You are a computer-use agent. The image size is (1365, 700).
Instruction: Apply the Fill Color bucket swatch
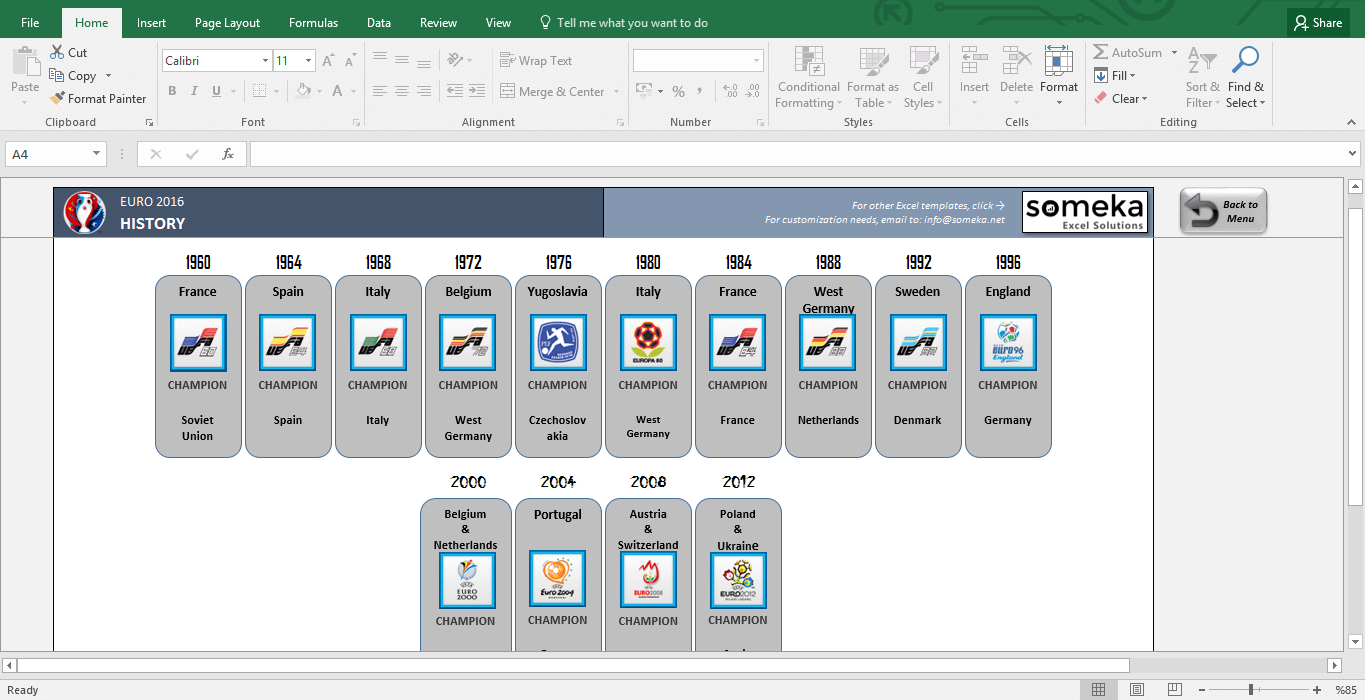click(x=303, y=91)
